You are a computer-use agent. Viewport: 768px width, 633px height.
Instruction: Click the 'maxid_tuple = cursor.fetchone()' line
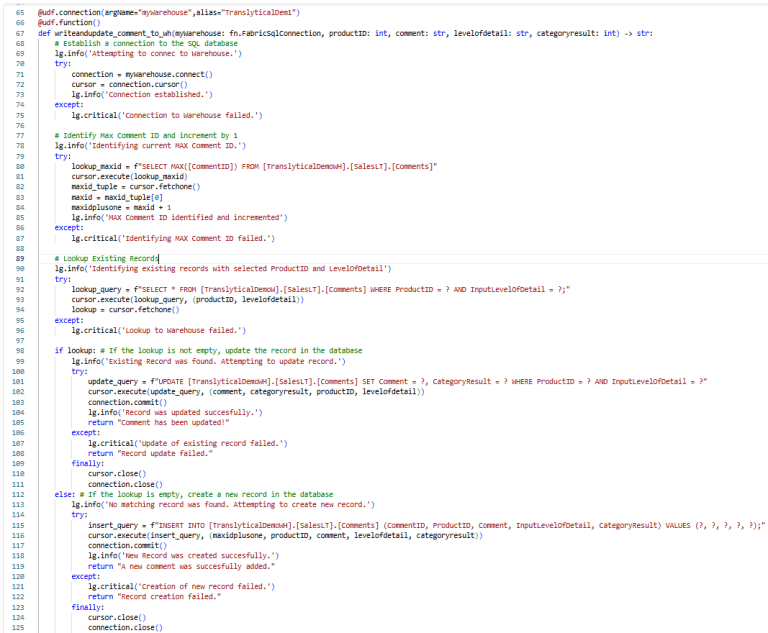coord(136,187)
